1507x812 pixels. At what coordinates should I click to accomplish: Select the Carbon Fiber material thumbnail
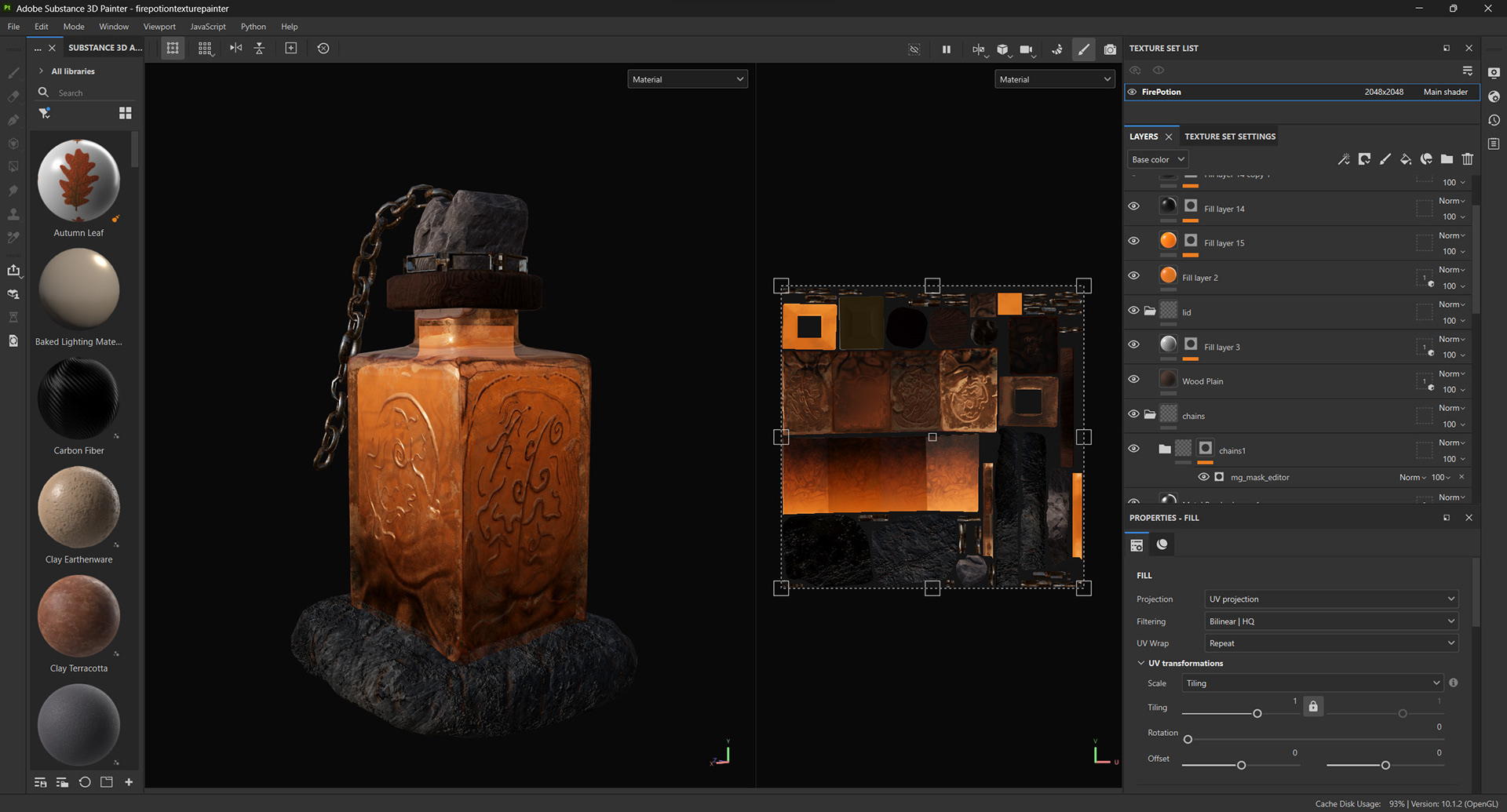78,399
